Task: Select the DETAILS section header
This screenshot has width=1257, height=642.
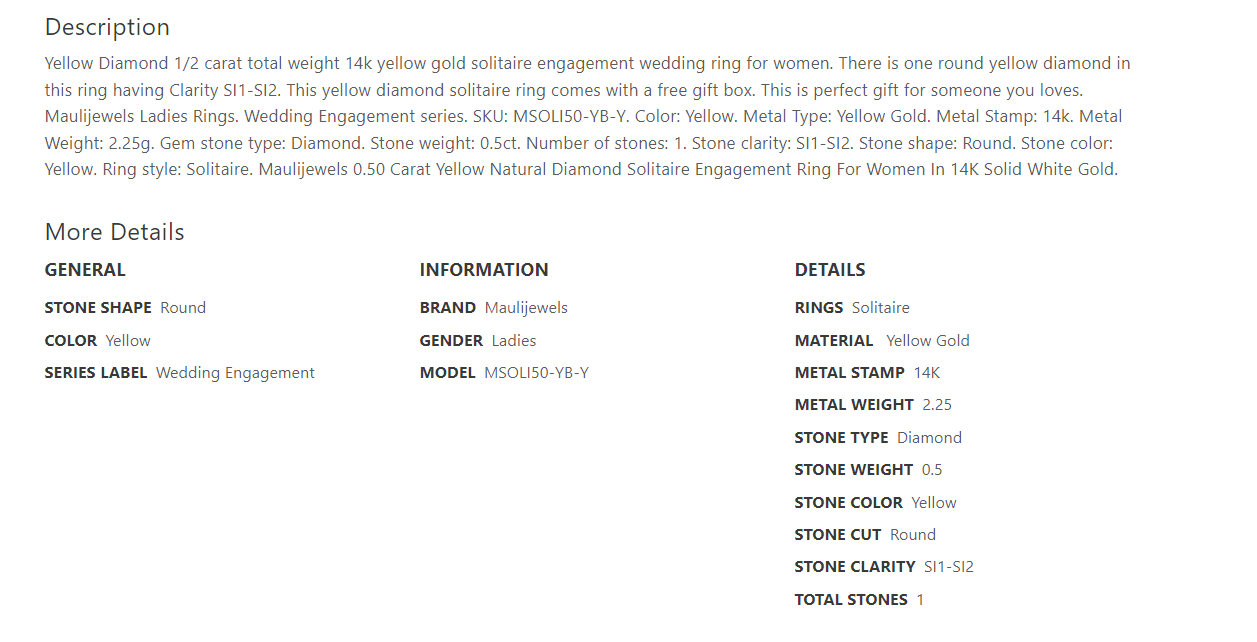Action: coord(830,270)
